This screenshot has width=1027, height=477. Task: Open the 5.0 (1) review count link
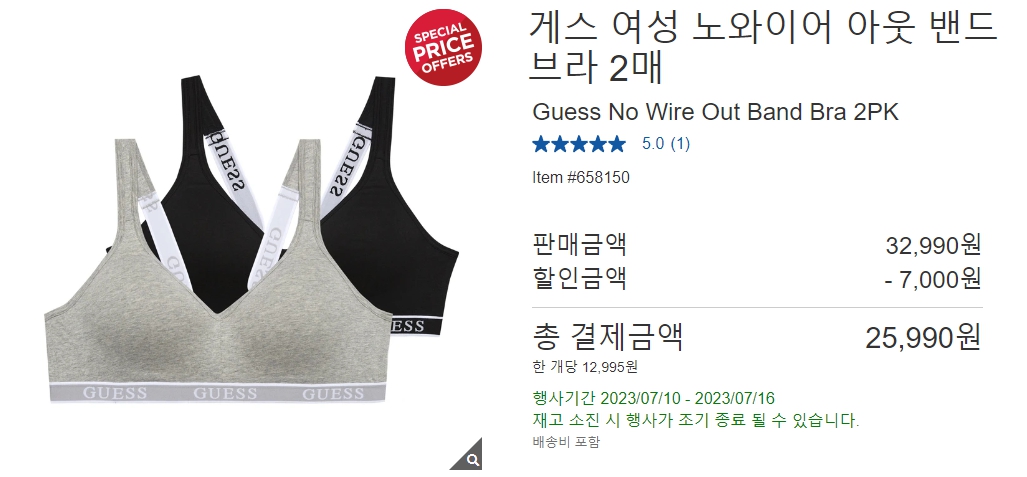click(665, 143)
